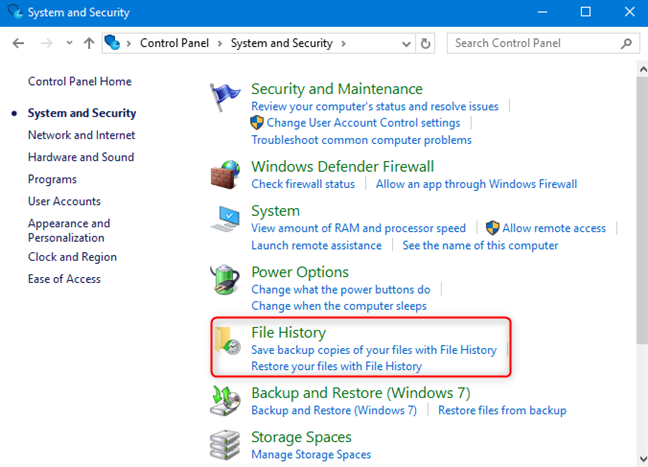Viewport: 648px width, 467px height.
Task: Open Storage Spaces heading
Action: tap(301, 437)
